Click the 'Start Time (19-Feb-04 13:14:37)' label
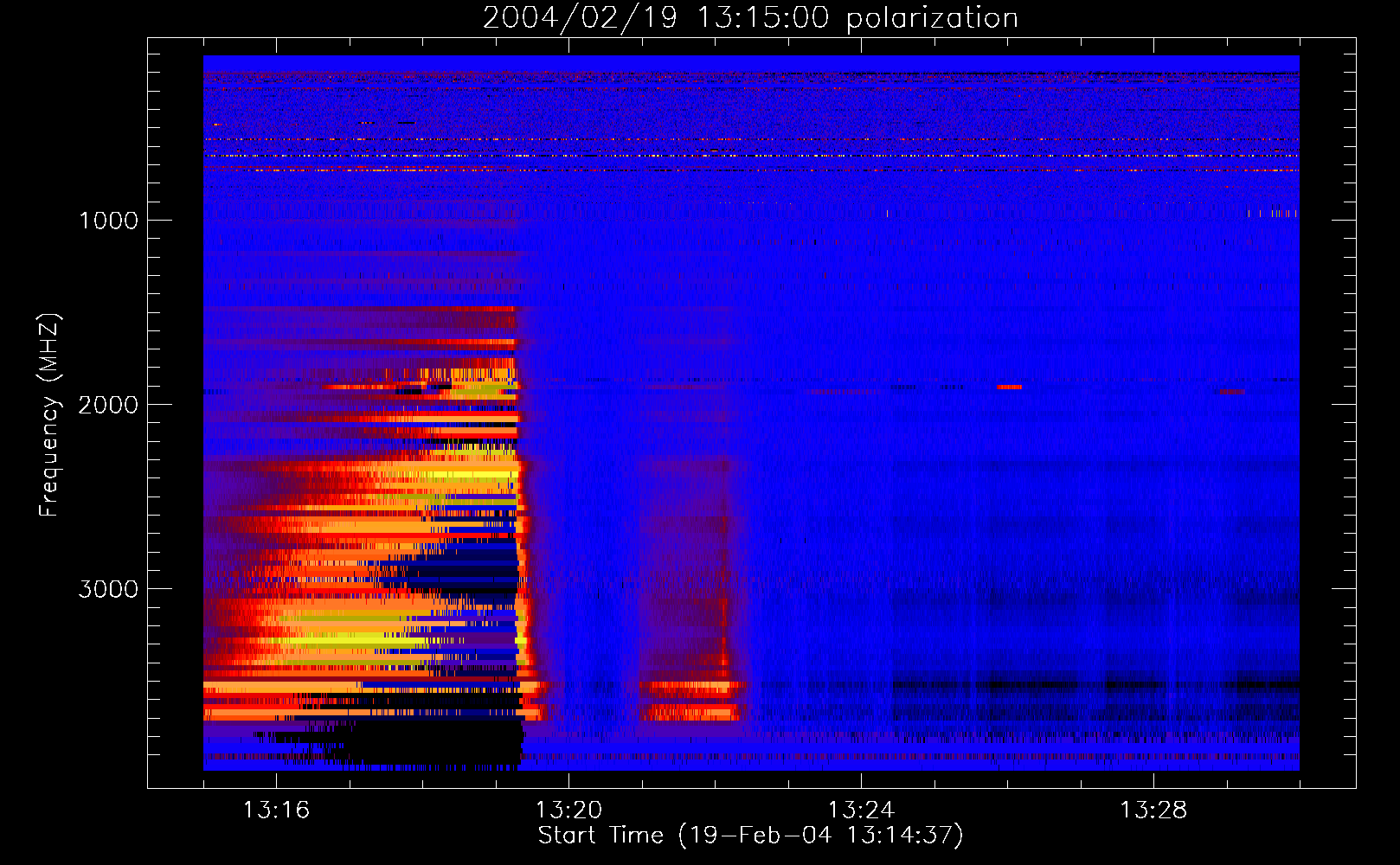 pos(750,836)
